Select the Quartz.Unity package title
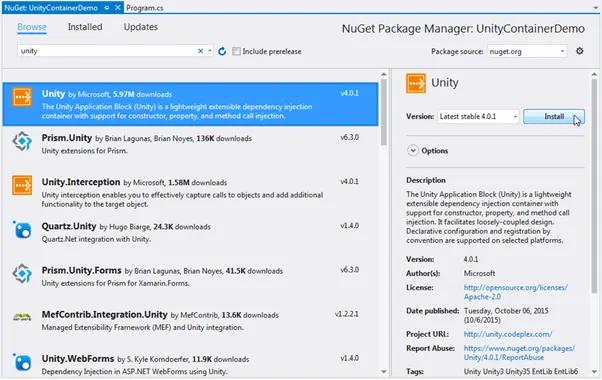Viewport: 602px width, 380px height. pyautogui.click(x=69, y=226)
